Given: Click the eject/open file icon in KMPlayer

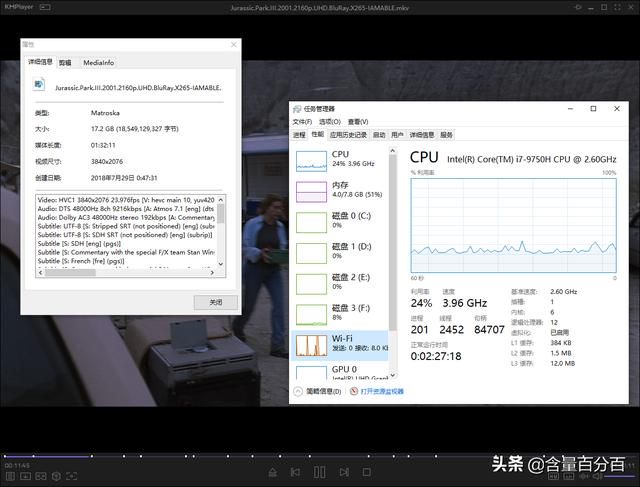Looking at the screenshot, I should point(273,472).
